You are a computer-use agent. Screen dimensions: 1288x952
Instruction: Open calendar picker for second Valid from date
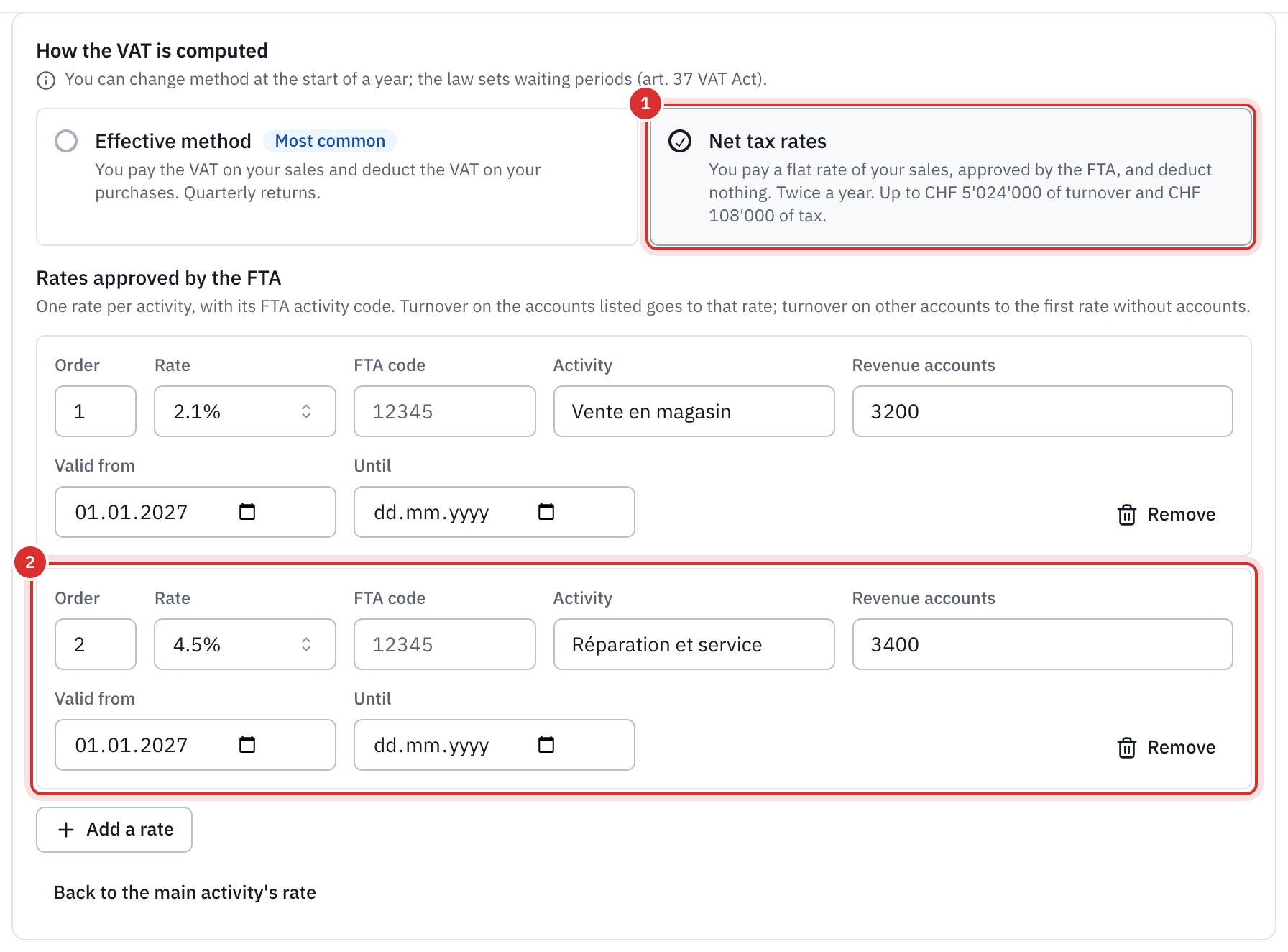pyautogui.click(x=247, y=745)
